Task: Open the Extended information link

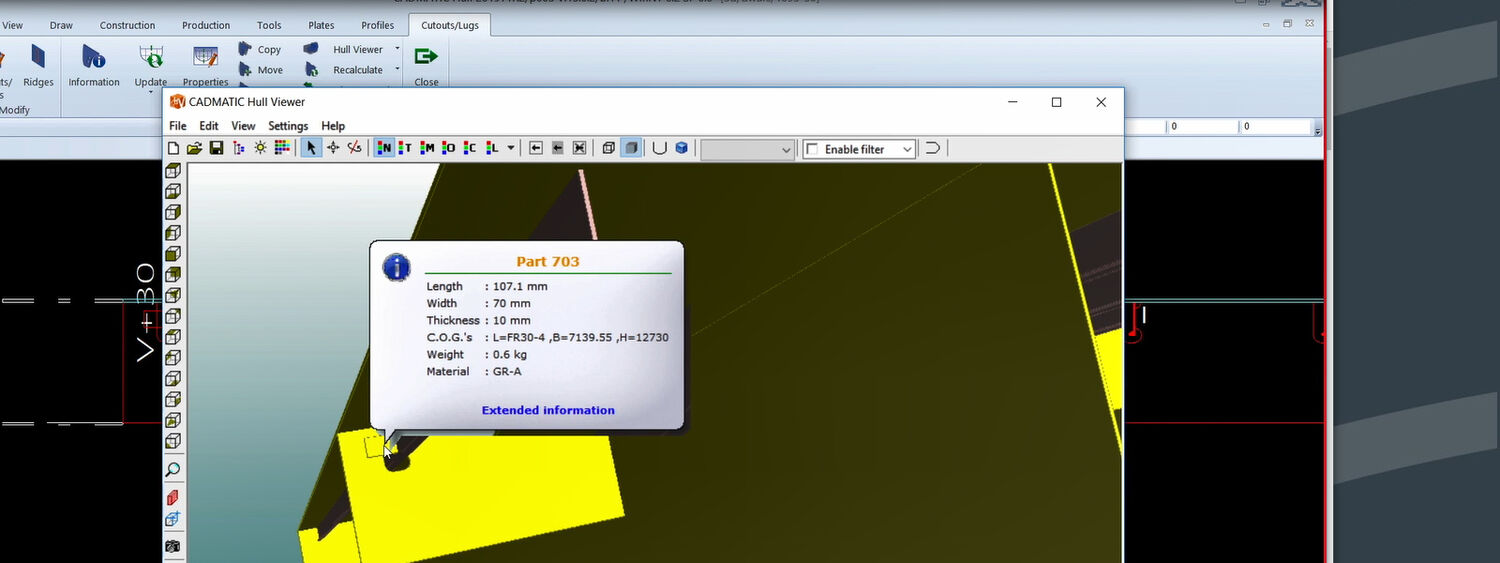Action: point(548,410)
